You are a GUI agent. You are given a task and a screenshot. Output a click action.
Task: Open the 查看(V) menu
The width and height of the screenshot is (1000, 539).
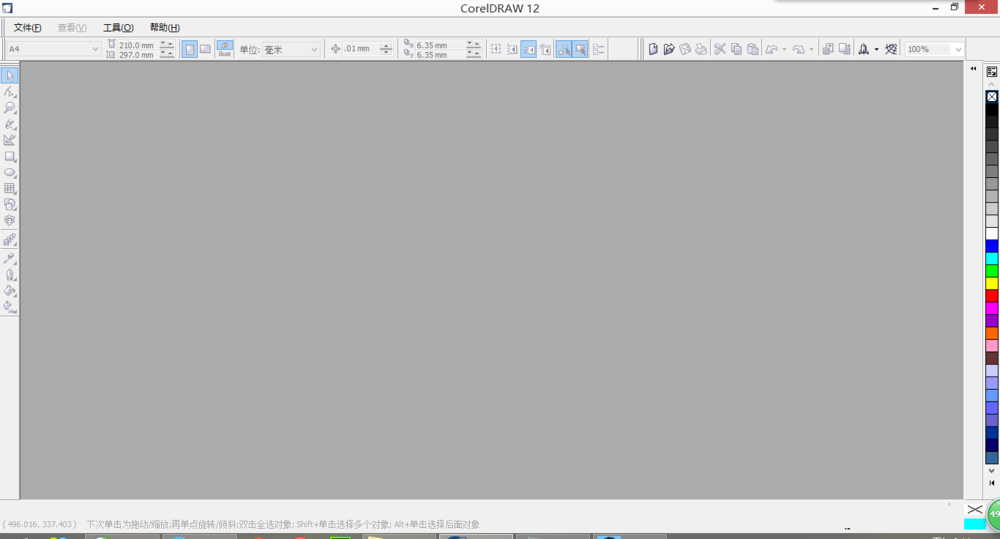click(71, 27)
